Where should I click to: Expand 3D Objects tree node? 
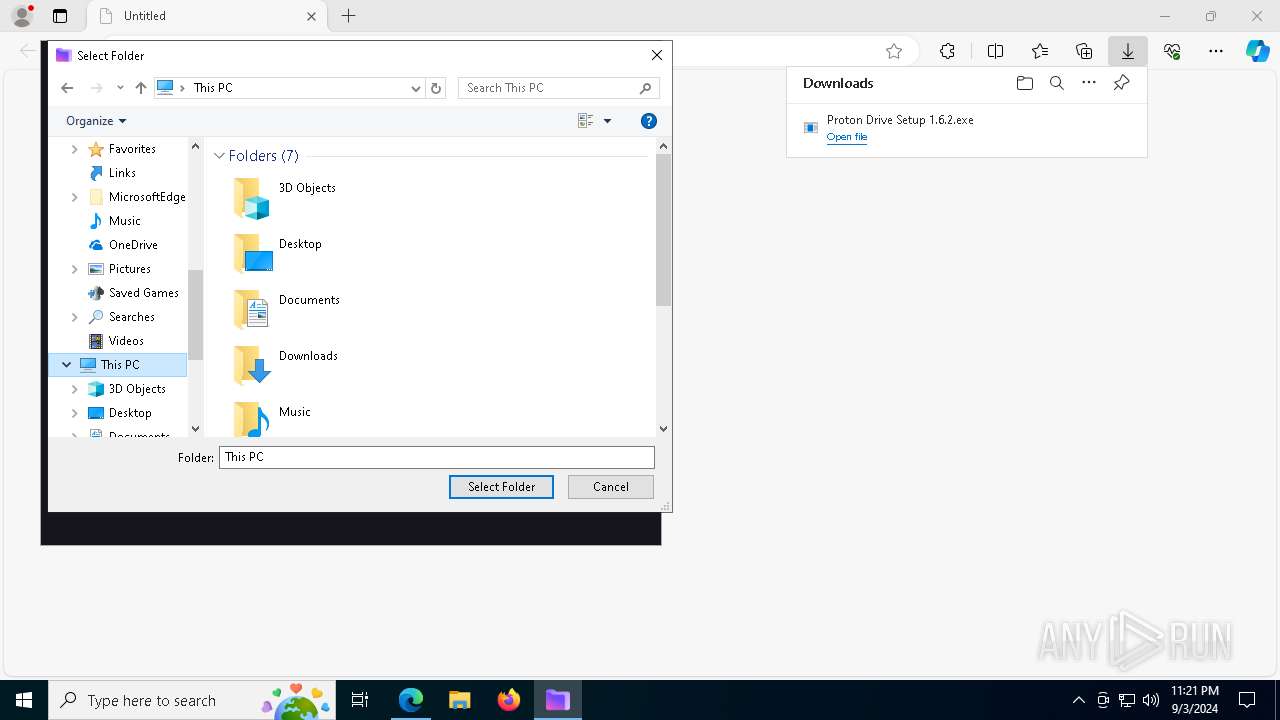pos(74,389)
